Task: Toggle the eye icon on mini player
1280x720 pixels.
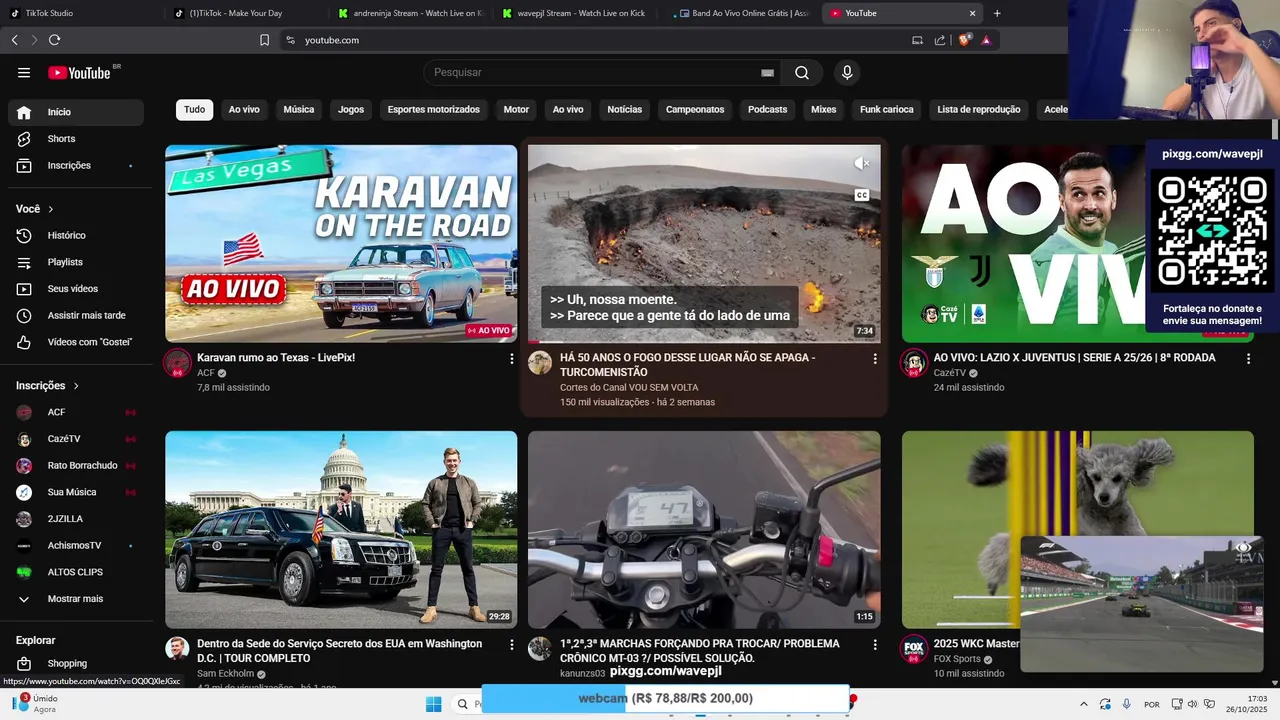Action: click(1243, 548)
